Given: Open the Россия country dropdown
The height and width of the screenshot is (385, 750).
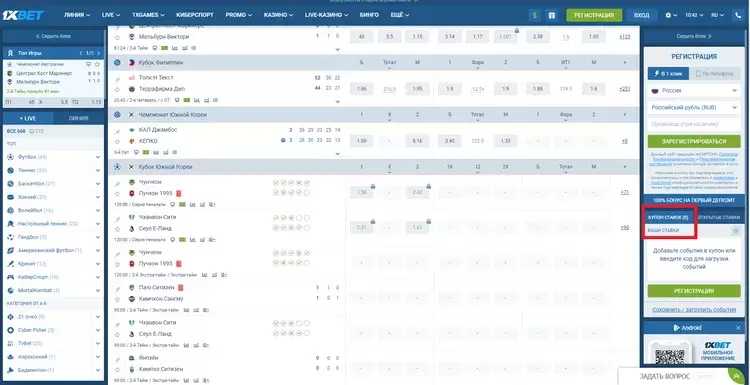Looking at the screenshot, I should [x=694, y=90].
